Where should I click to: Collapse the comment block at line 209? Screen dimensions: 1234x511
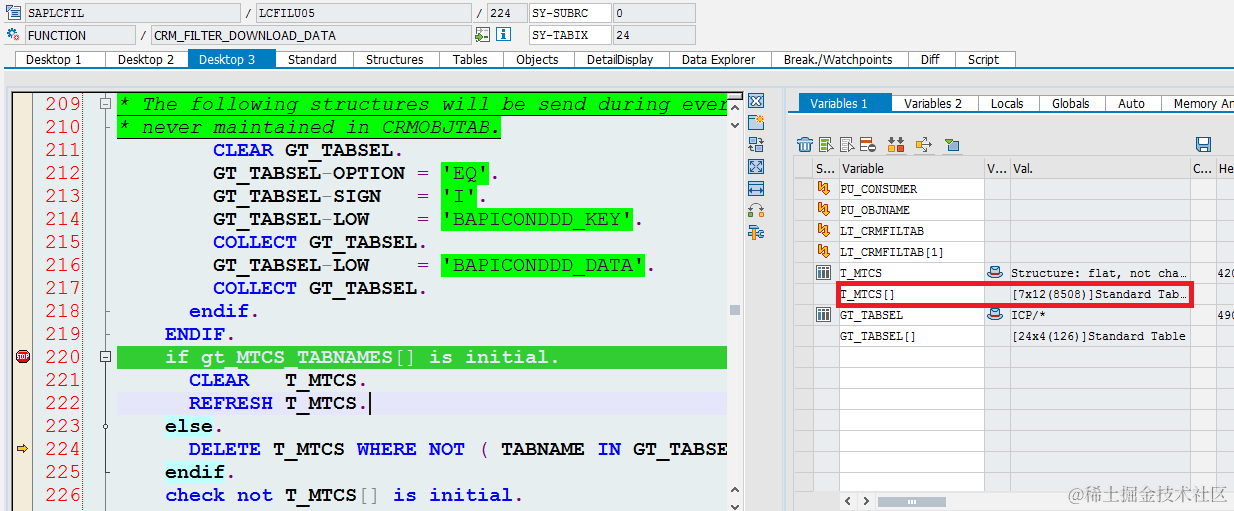(x=105, y=104)
